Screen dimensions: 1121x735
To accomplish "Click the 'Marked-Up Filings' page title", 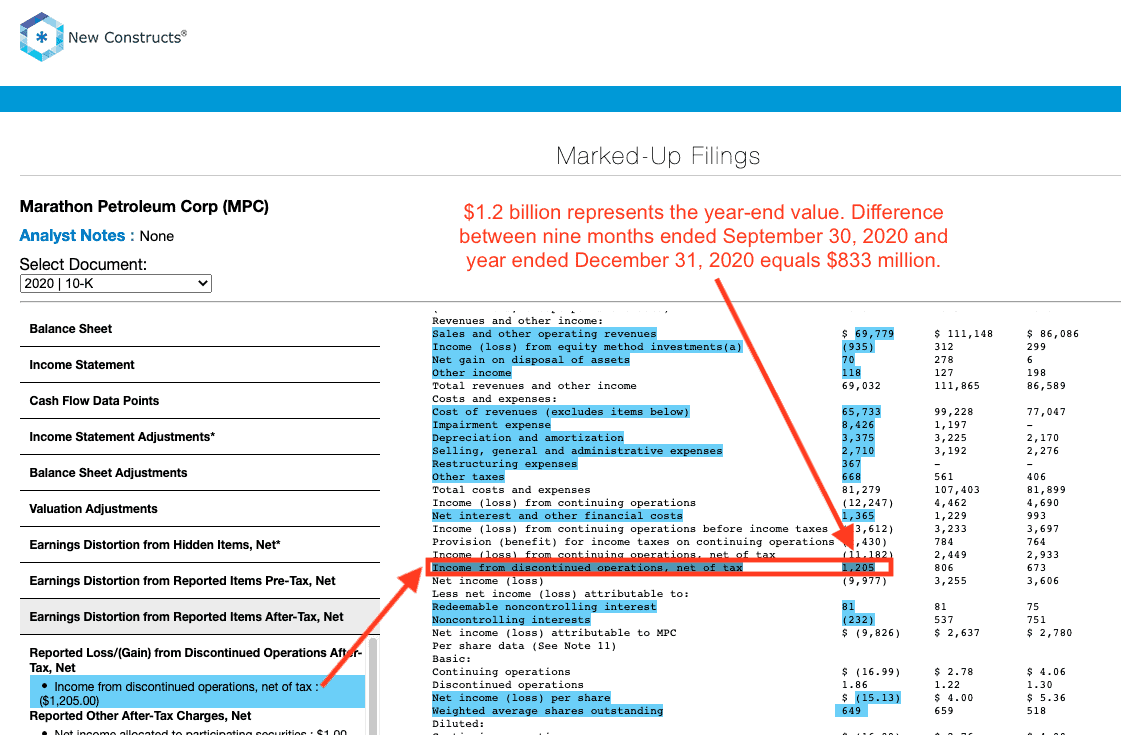I will pos(658,156).
